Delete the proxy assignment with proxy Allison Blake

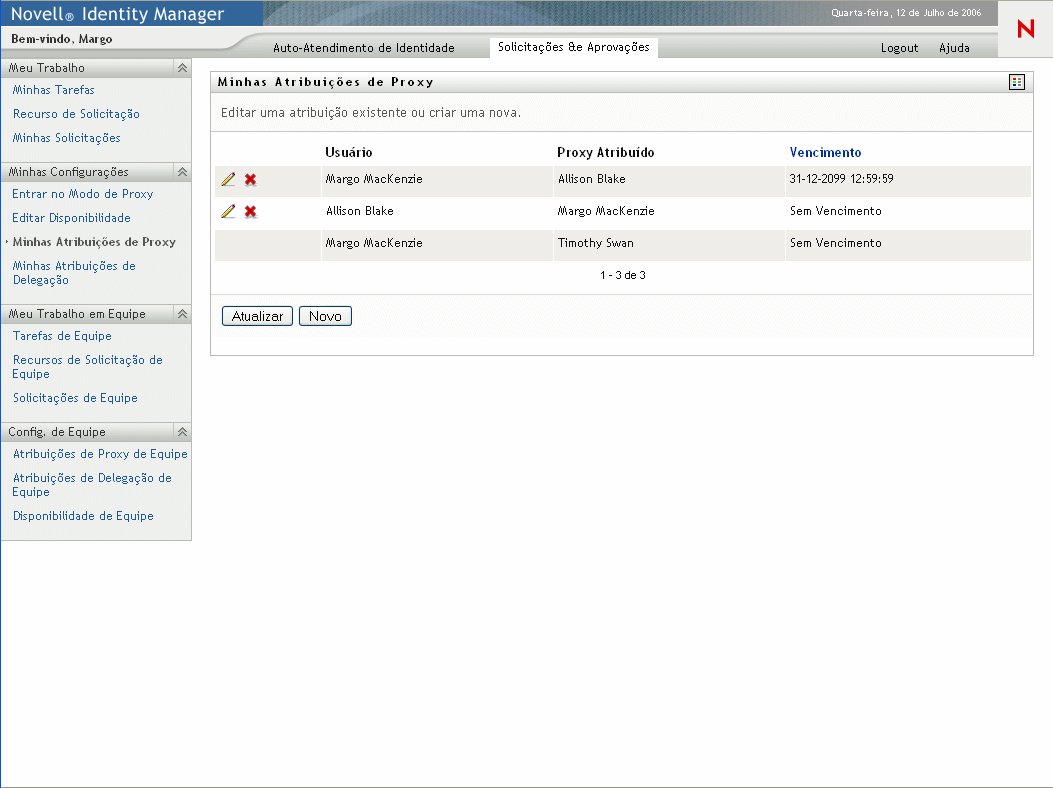[x=250, y=179]
